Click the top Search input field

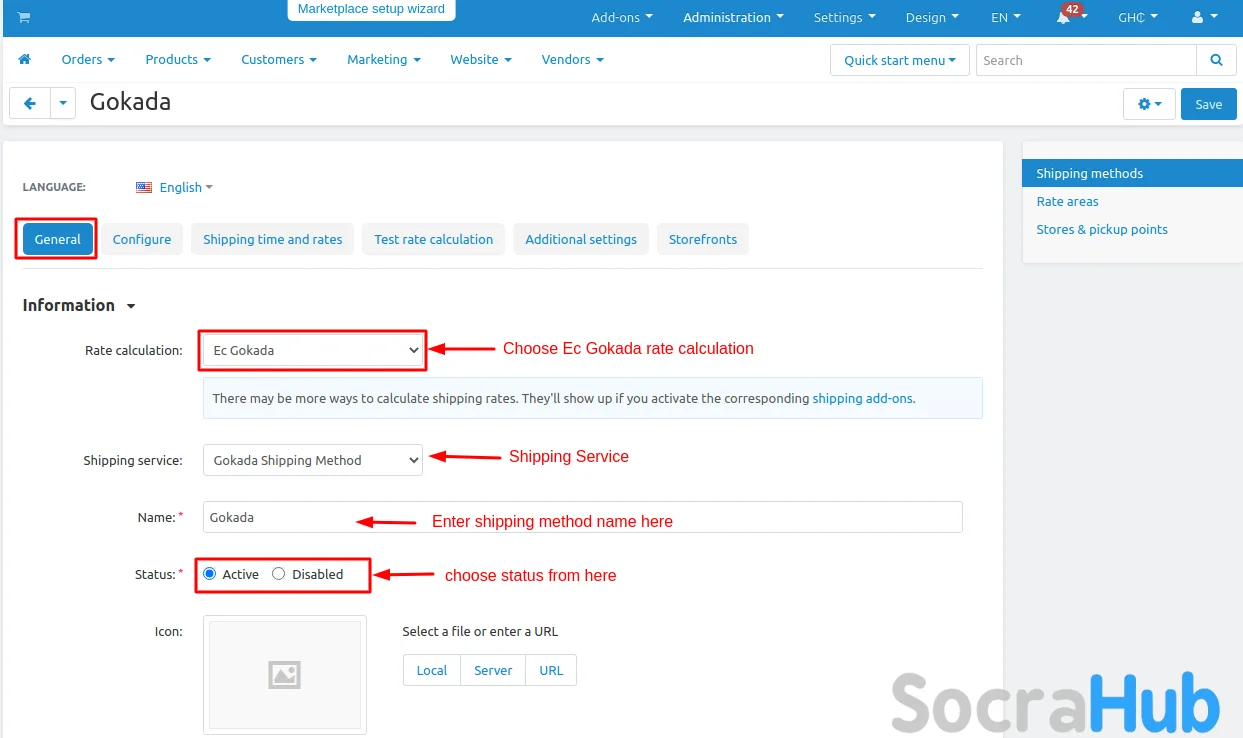[1086, 60]
